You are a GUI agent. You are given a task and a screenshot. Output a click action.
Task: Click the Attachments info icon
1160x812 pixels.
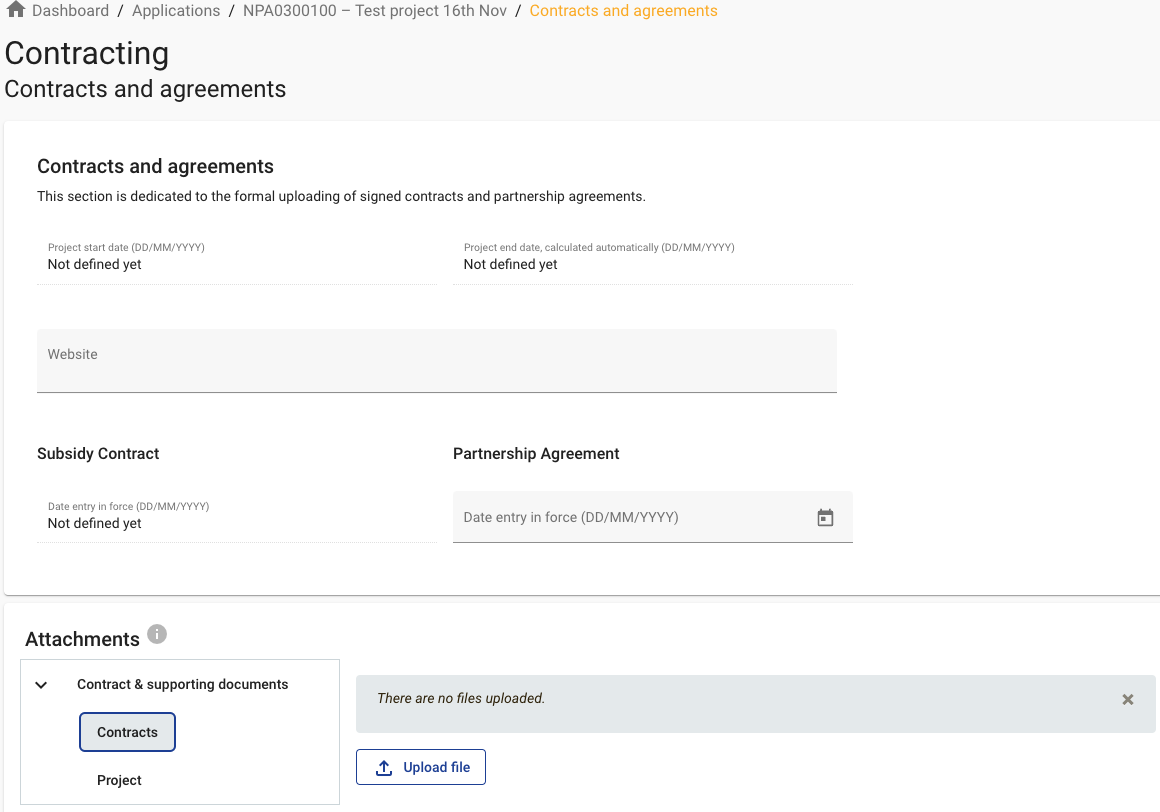[157, 634]
